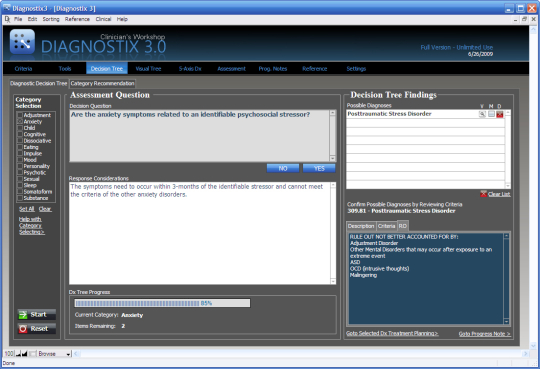Enable the Impulse category checkbox
This screenshot has width=540, height=369.
click(20, 153)
